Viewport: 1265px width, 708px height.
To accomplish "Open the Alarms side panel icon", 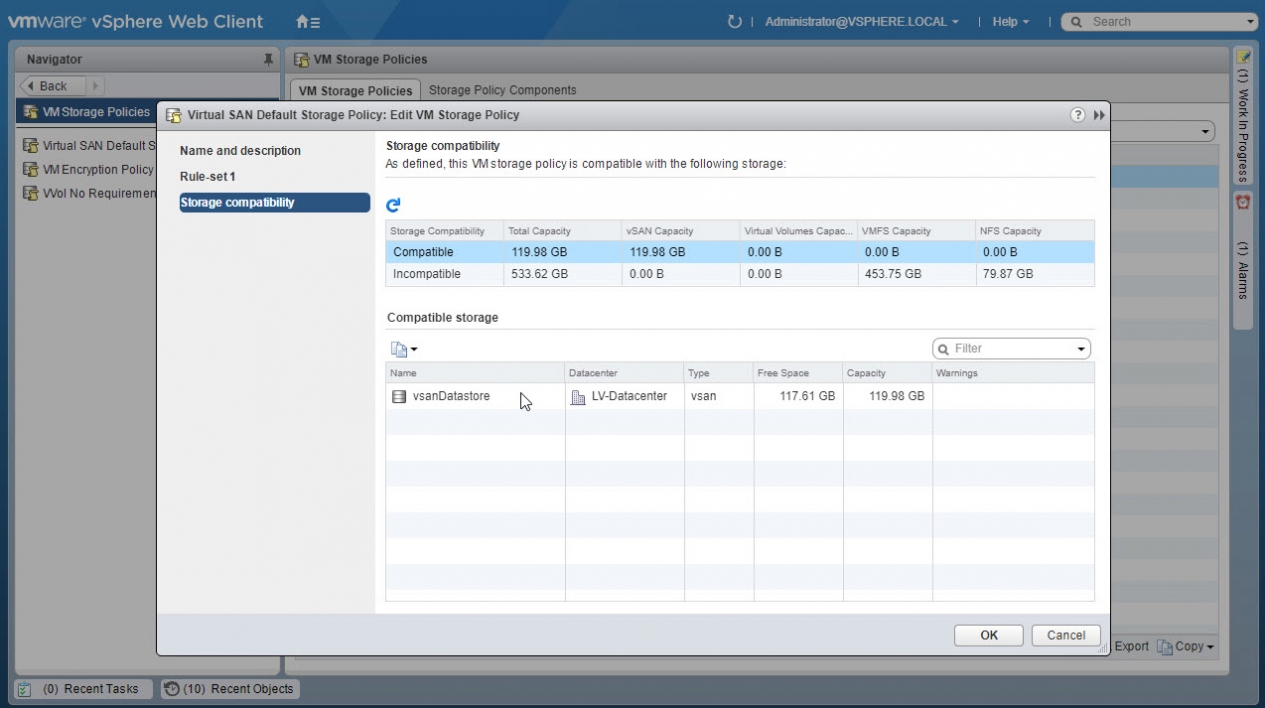I will tap(1243, 202).
